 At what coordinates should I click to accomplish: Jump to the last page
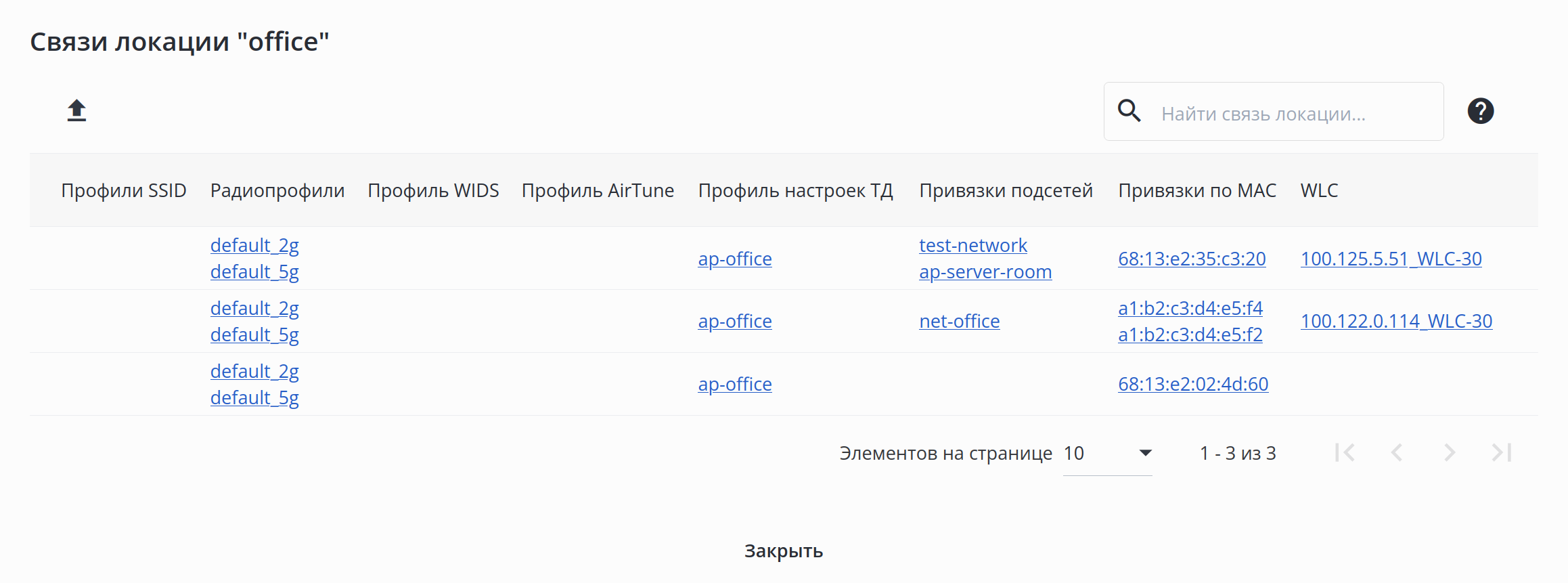1501,453
